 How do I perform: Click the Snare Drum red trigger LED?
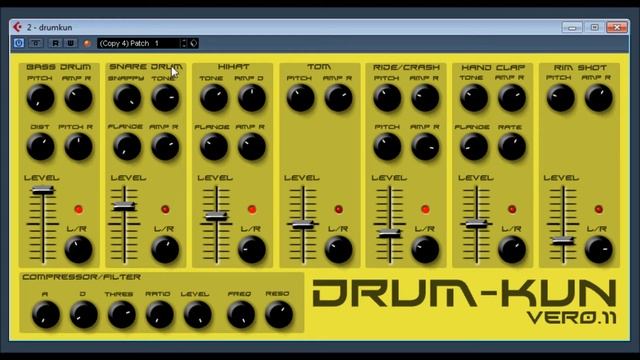(165, 209)
